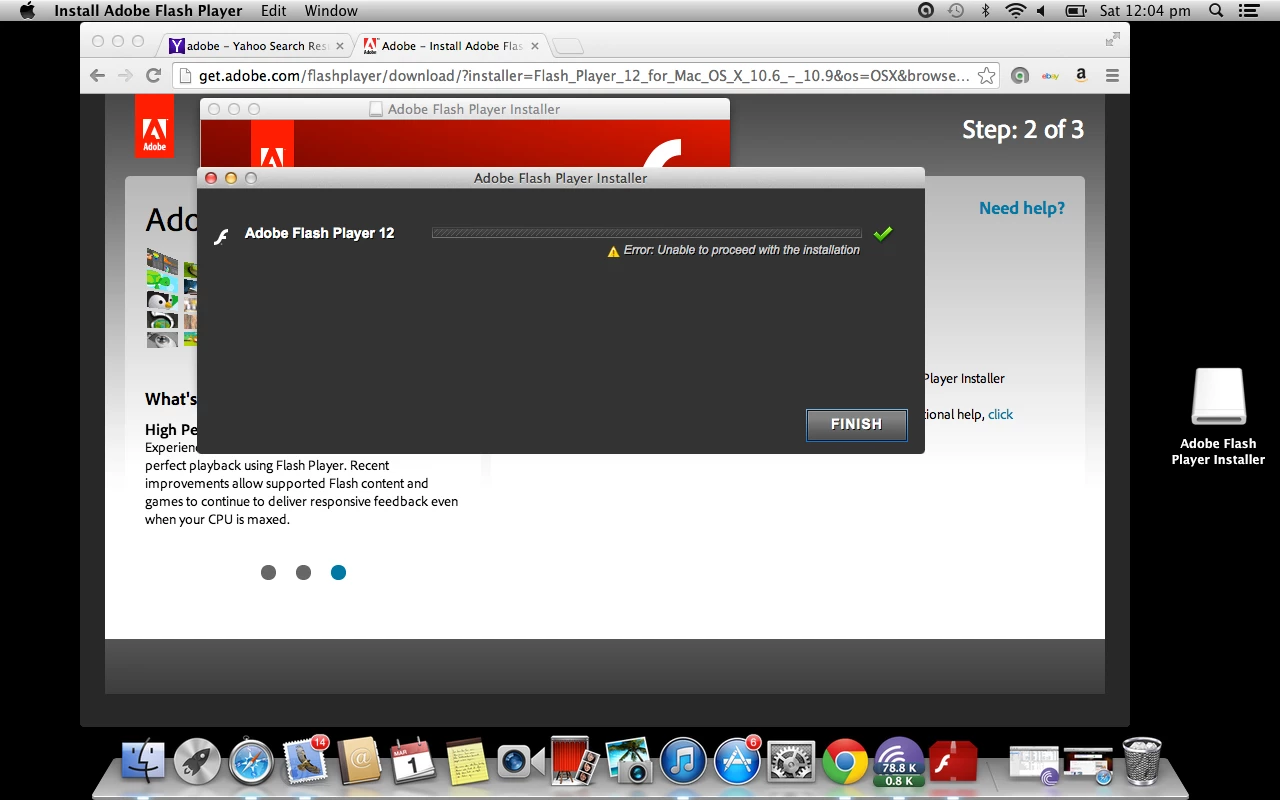1280x800 pixels.
Task: Open the Trash in the Dock
Action: (x=1142, y=761)
